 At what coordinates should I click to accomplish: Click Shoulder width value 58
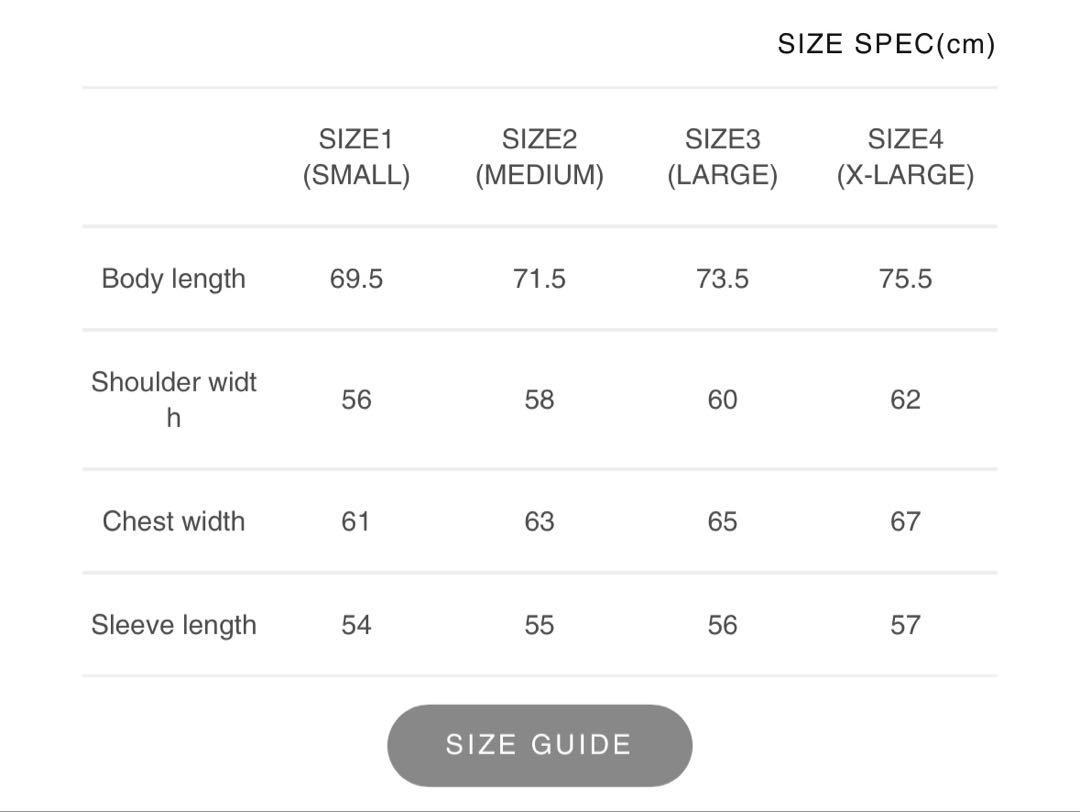pyautogui.click(x=539, y=399)
